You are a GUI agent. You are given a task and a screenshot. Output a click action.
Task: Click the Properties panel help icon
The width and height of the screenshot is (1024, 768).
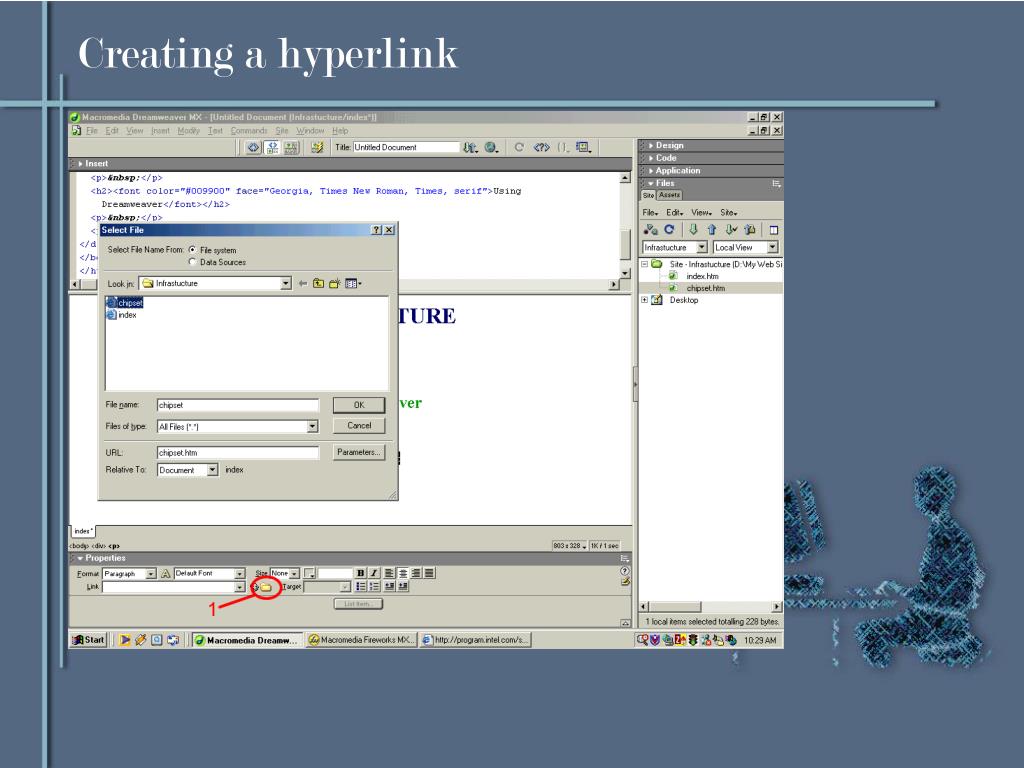pos(625,571)
